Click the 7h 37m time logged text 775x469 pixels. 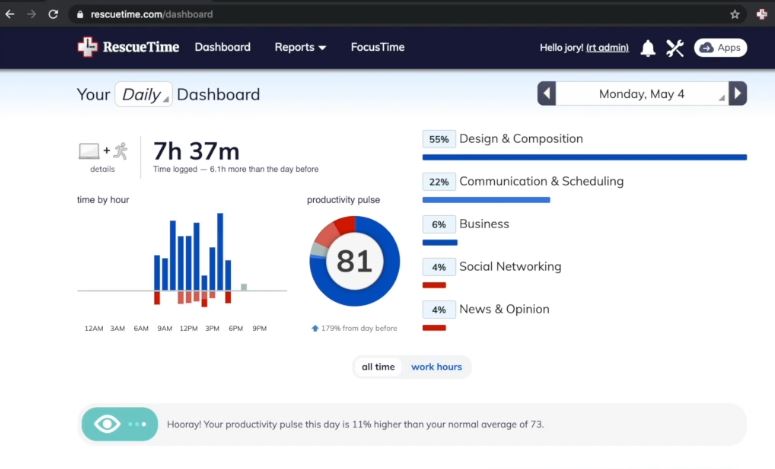[x=196, y=151]
